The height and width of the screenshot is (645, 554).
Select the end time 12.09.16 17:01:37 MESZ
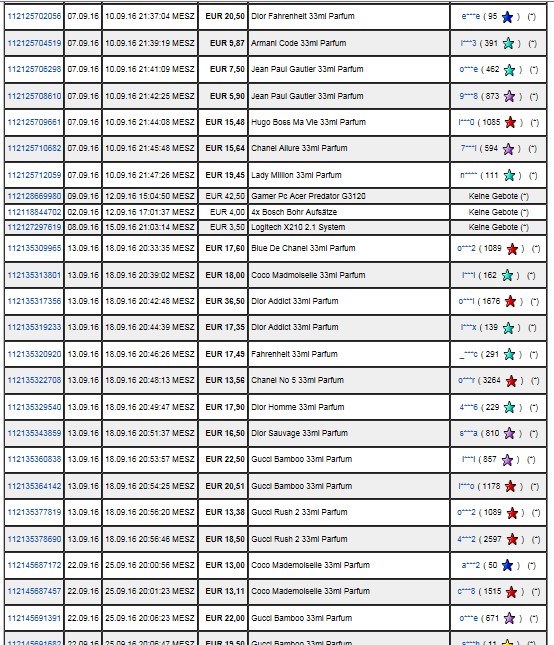[150, 212]
